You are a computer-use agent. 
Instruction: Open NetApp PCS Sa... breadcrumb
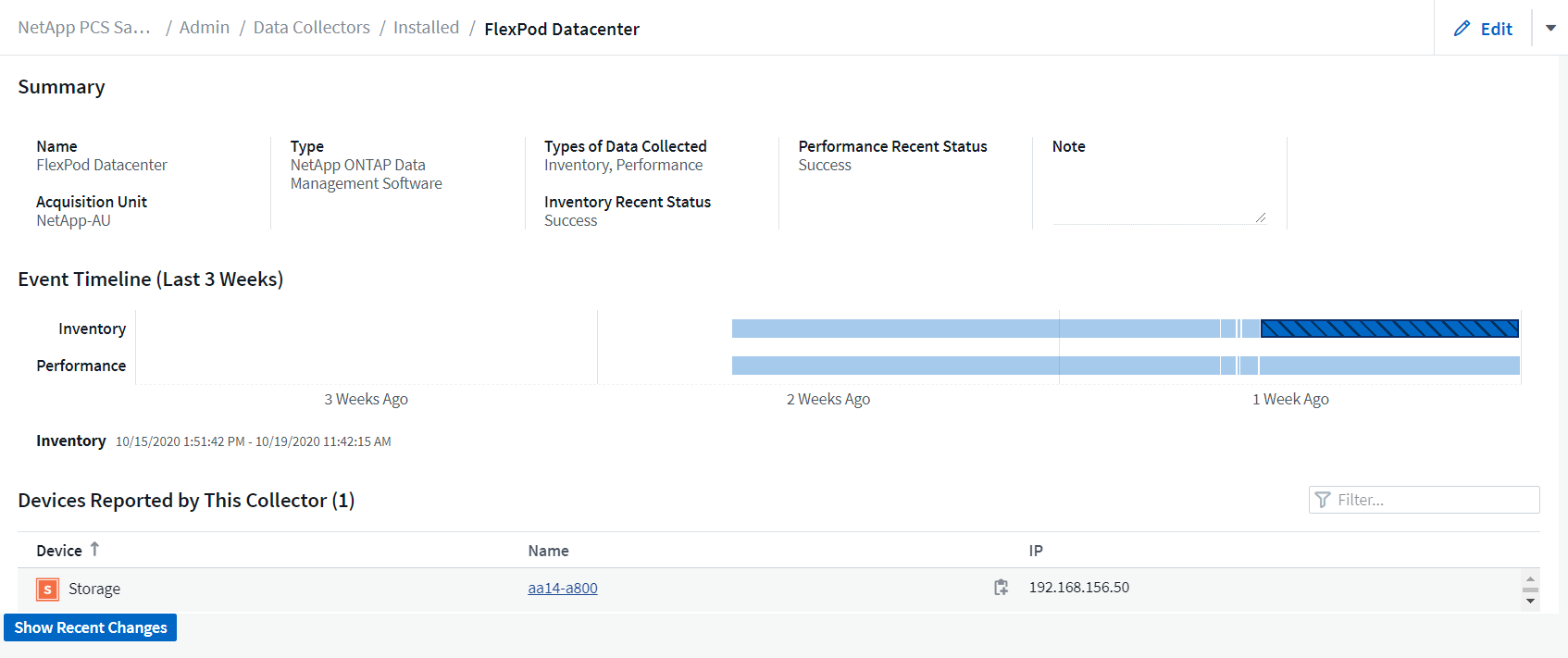84,28
